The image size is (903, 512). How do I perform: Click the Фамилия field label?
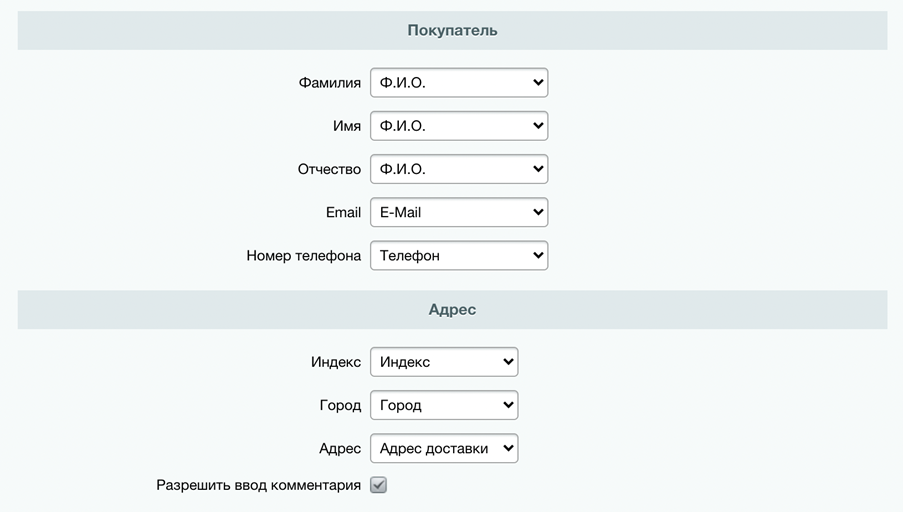329,83
